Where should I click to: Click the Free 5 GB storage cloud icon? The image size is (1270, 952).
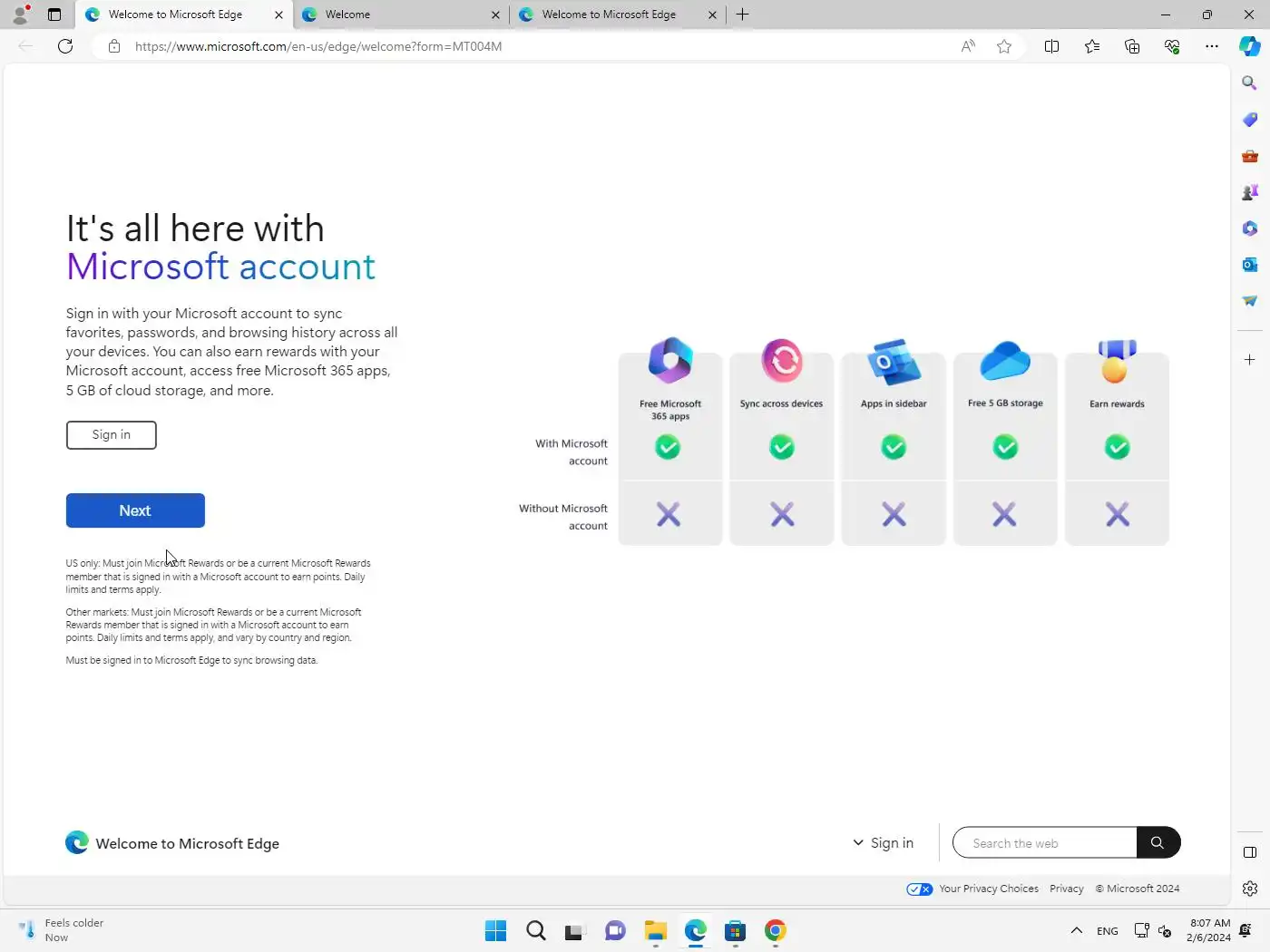pyautogui.click(x=1005, y=361)
